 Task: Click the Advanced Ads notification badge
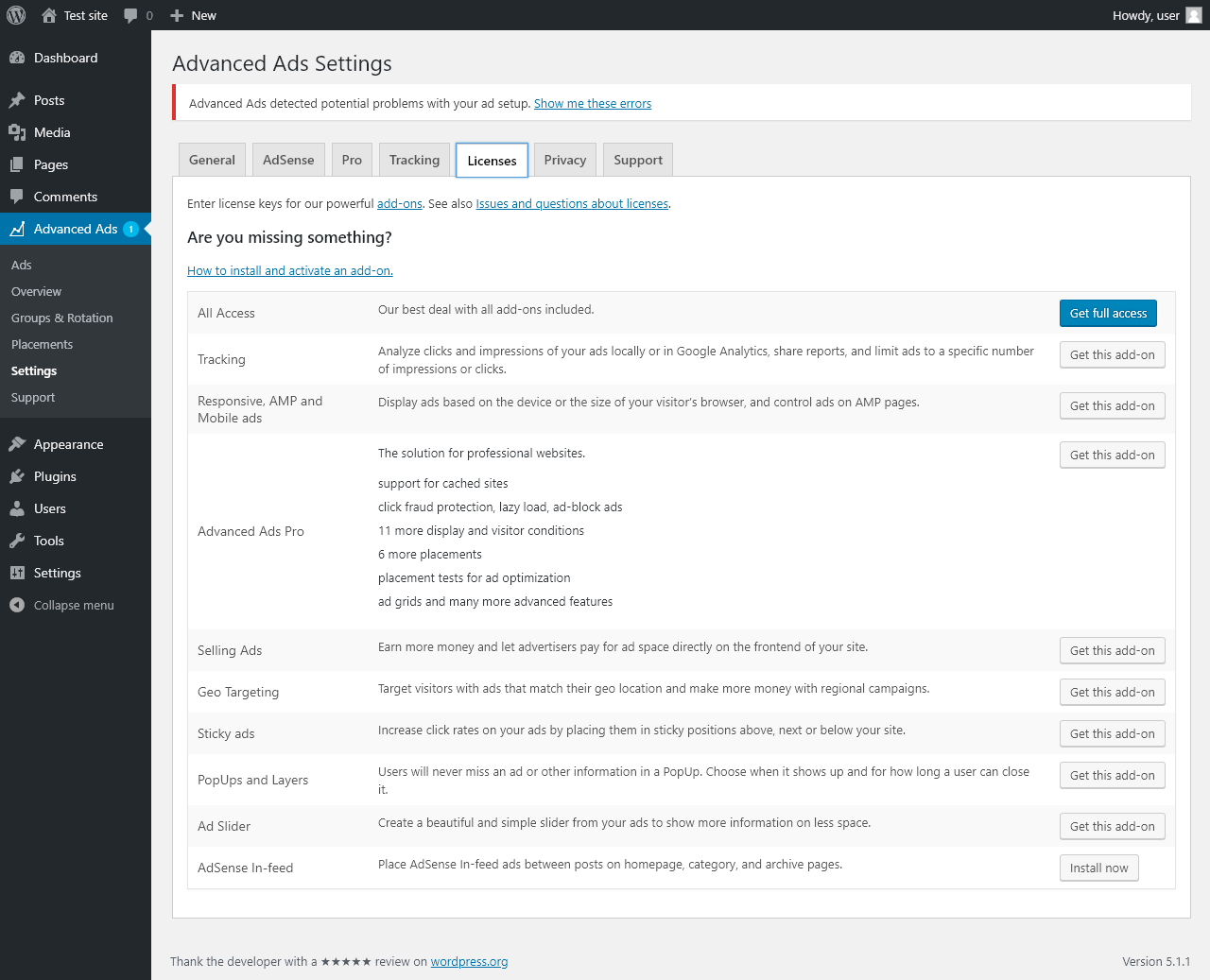coord(130,229)
